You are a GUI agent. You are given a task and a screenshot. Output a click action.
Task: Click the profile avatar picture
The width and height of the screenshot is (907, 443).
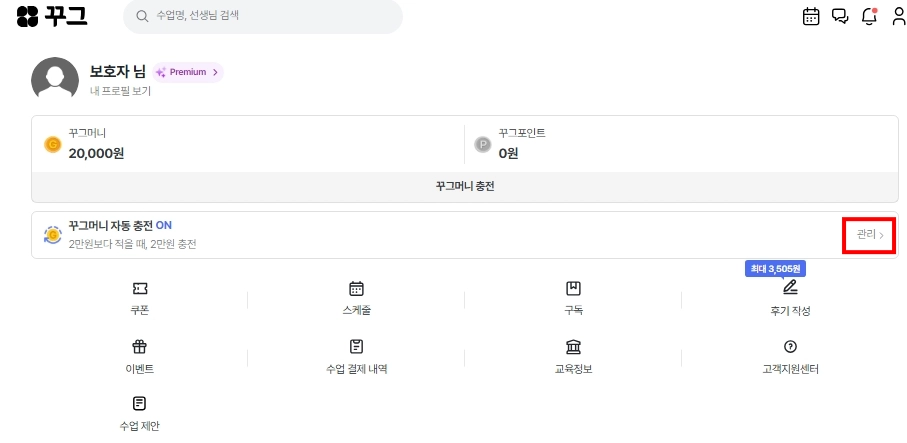click(55, 79)
